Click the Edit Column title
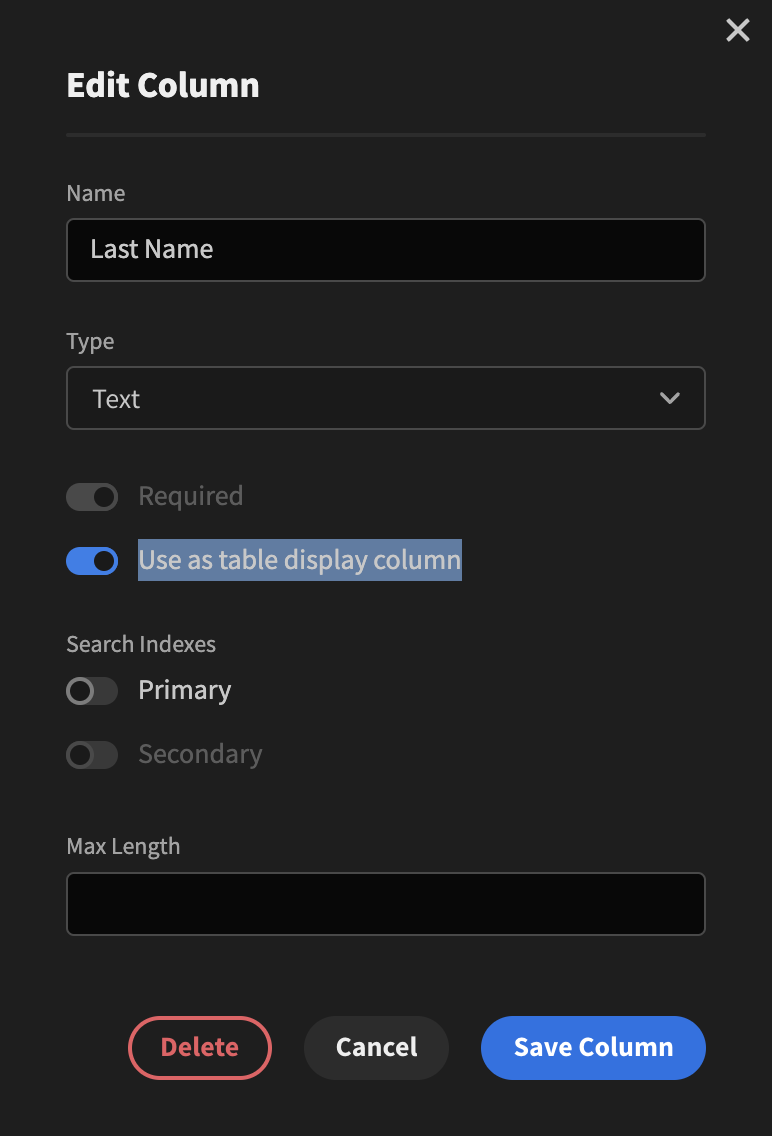The image size is (772, 1136). tap(162, 85)
